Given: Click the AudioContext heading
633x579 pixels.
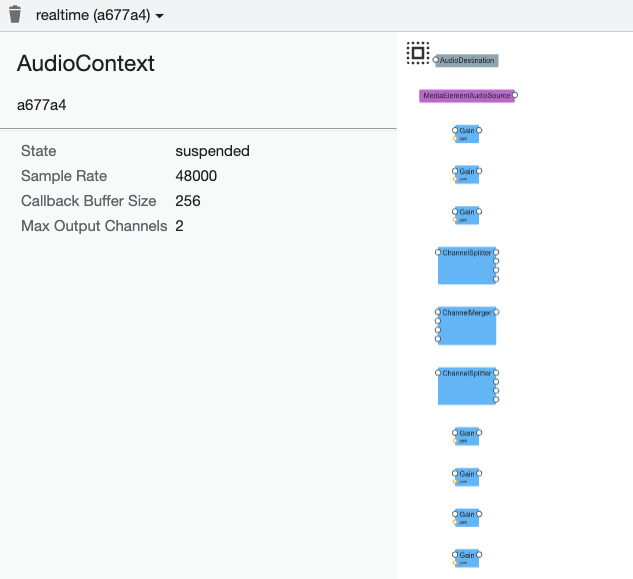Looking at the screenshot, I should pyautogui.click(x=86, y=63).
